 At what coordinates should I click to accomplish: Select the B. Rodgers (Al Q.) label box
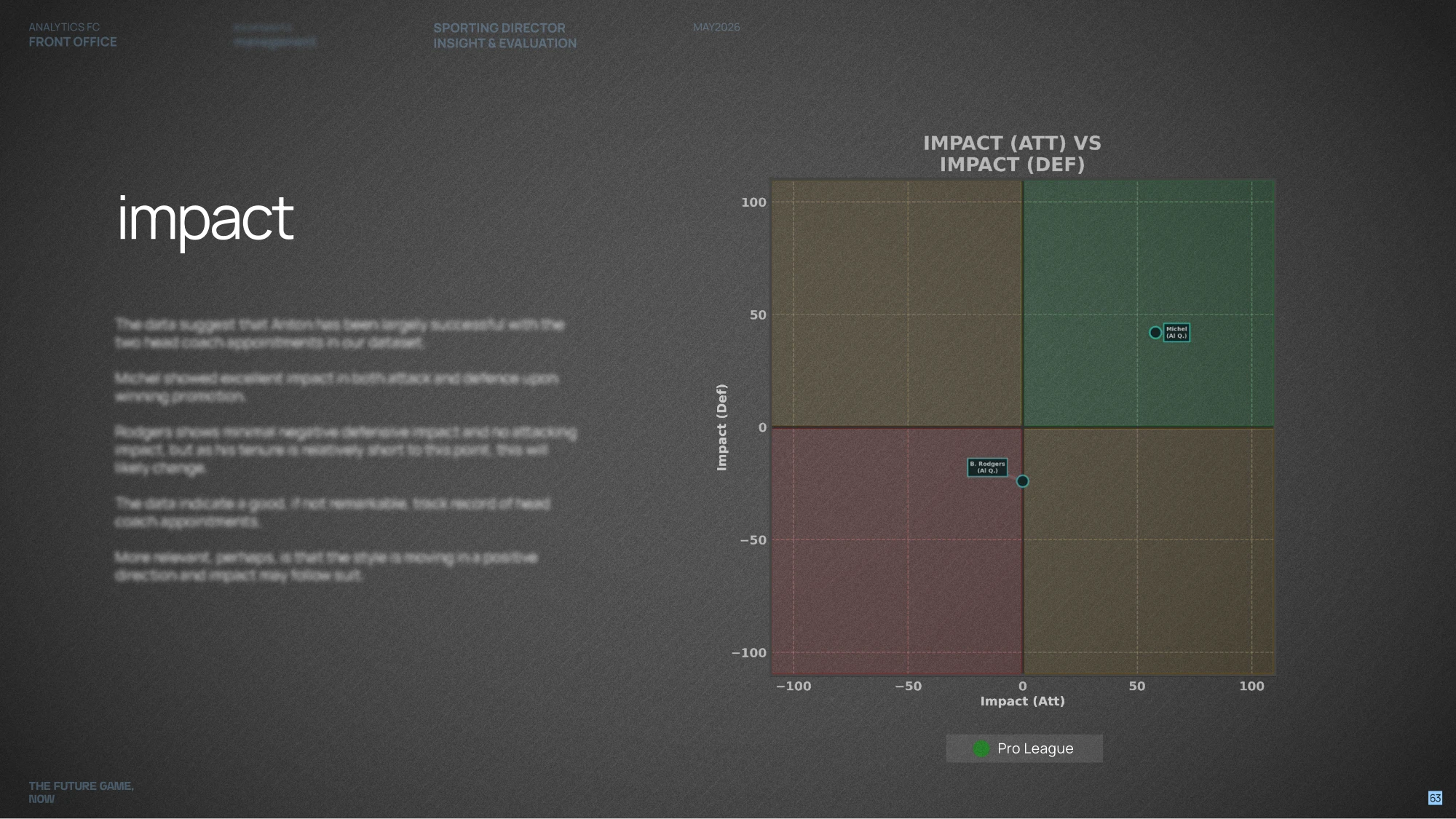pos(987,467)
